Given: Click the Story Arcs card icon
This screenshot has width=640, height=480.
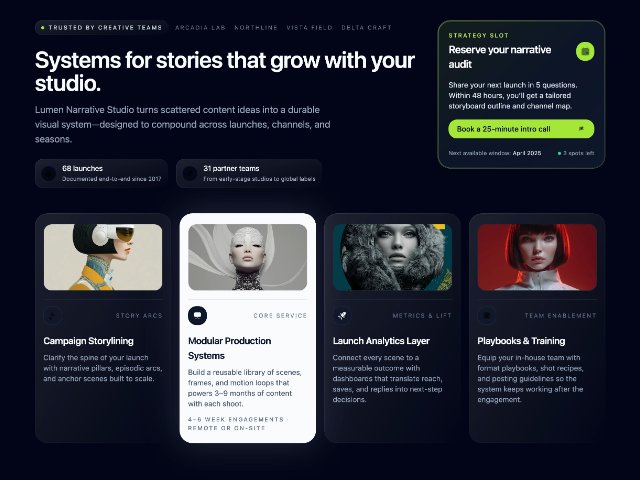Looking at the screenshot, I should tap(53, 316).
